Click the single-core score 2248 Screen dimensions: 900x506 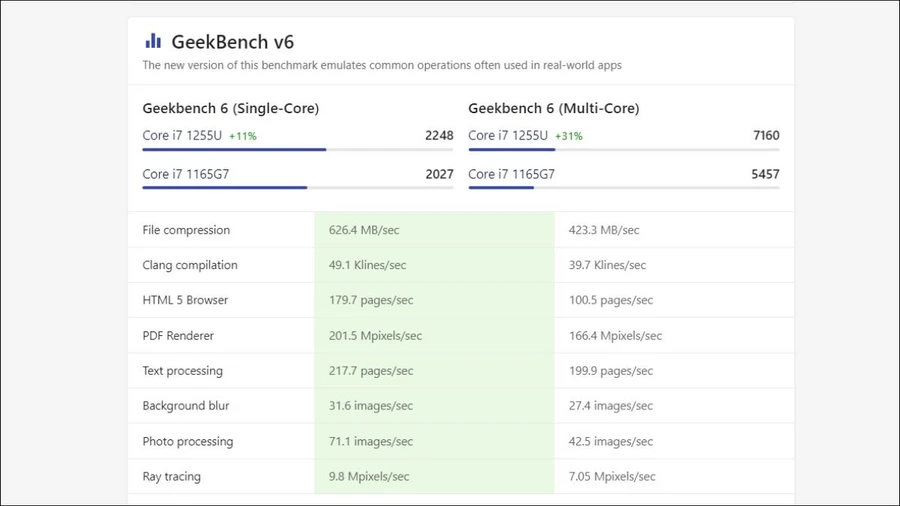click(x=439, y=135)
